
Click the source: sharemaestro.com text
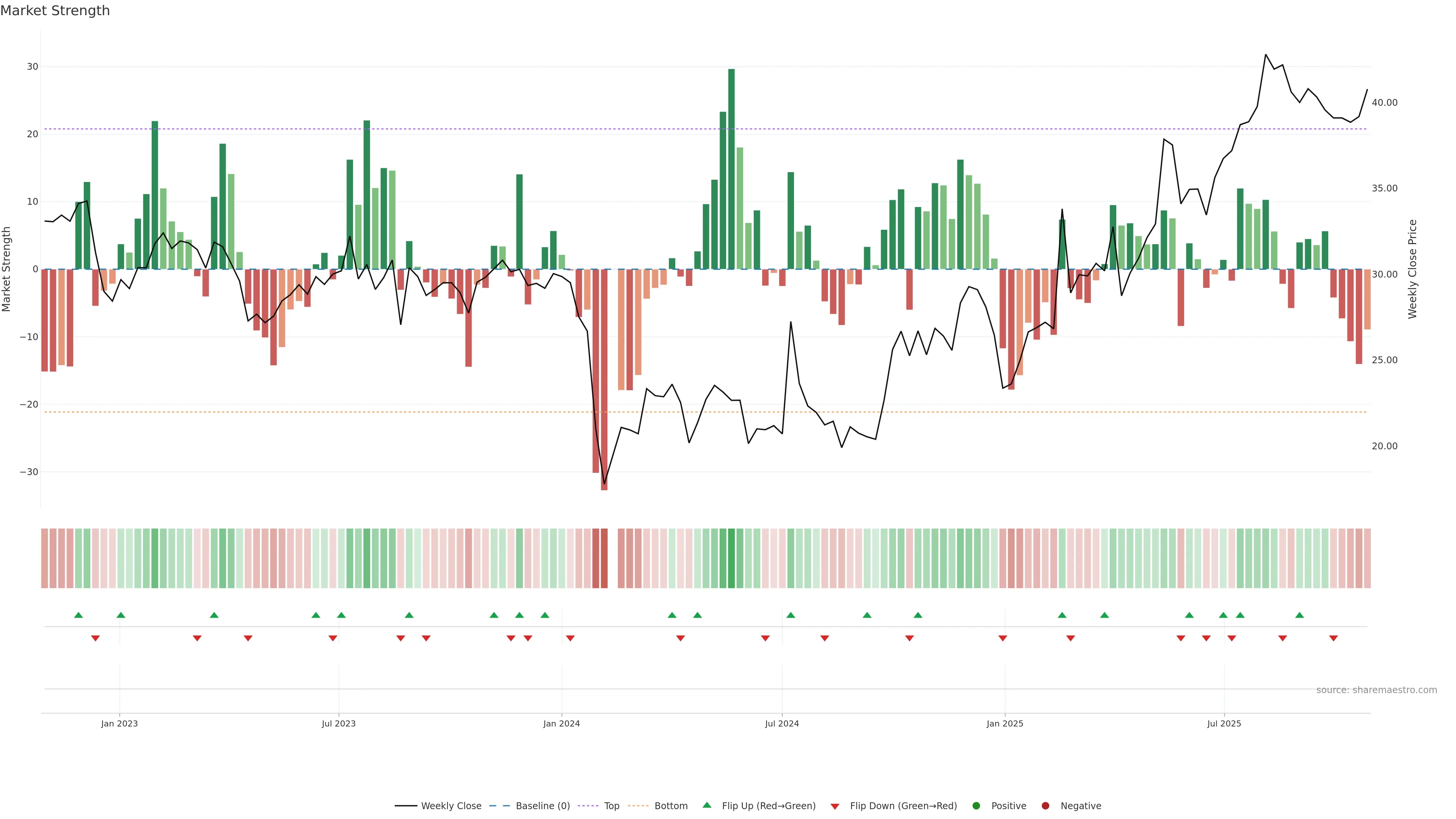[1376, 690]
